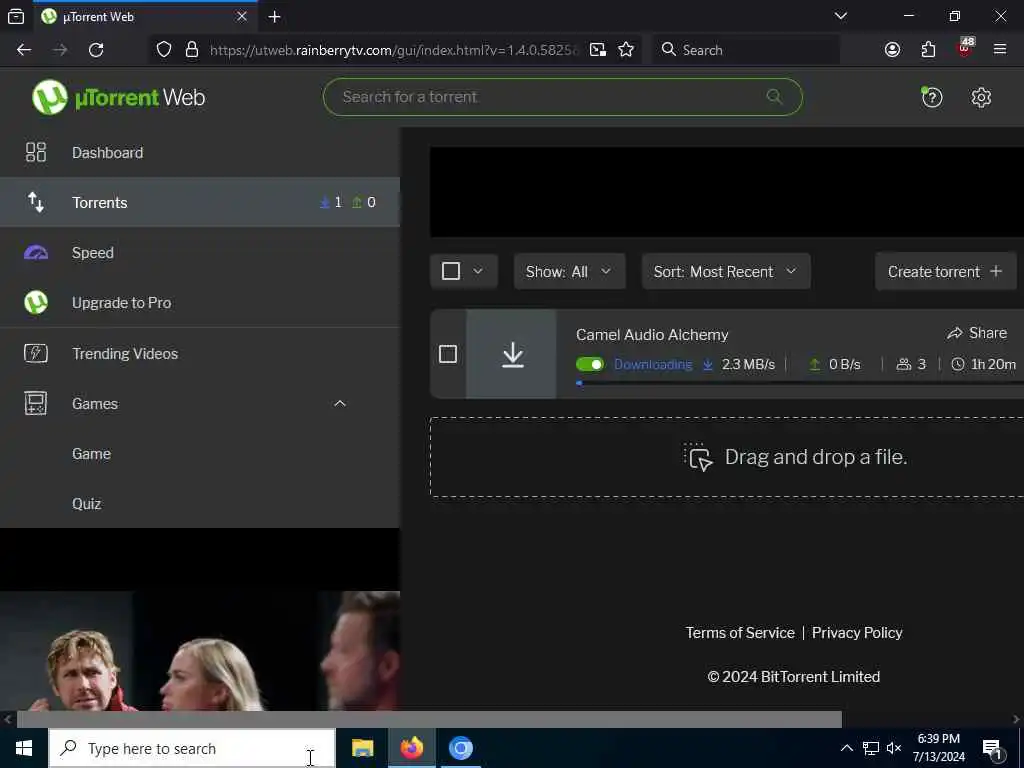The image size is (1024, 768).
Task: Open the notification center icon
Action: [992, 750]
